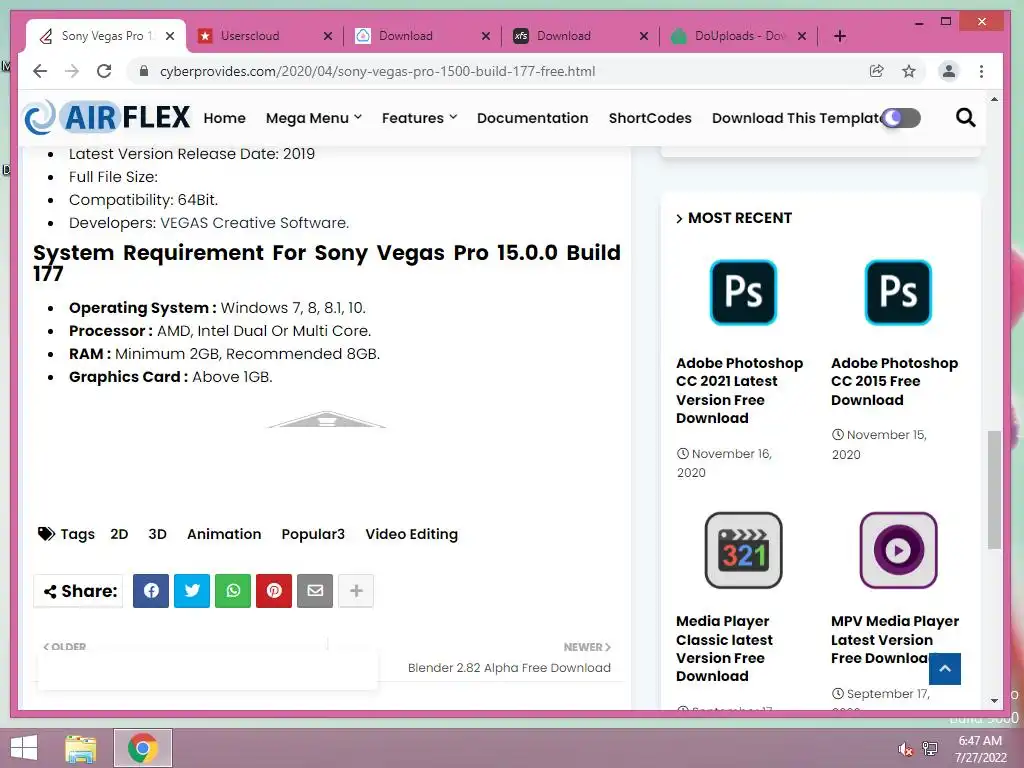
Task: Reload the page with refresh icon
Action: click(x=104, y=71)
